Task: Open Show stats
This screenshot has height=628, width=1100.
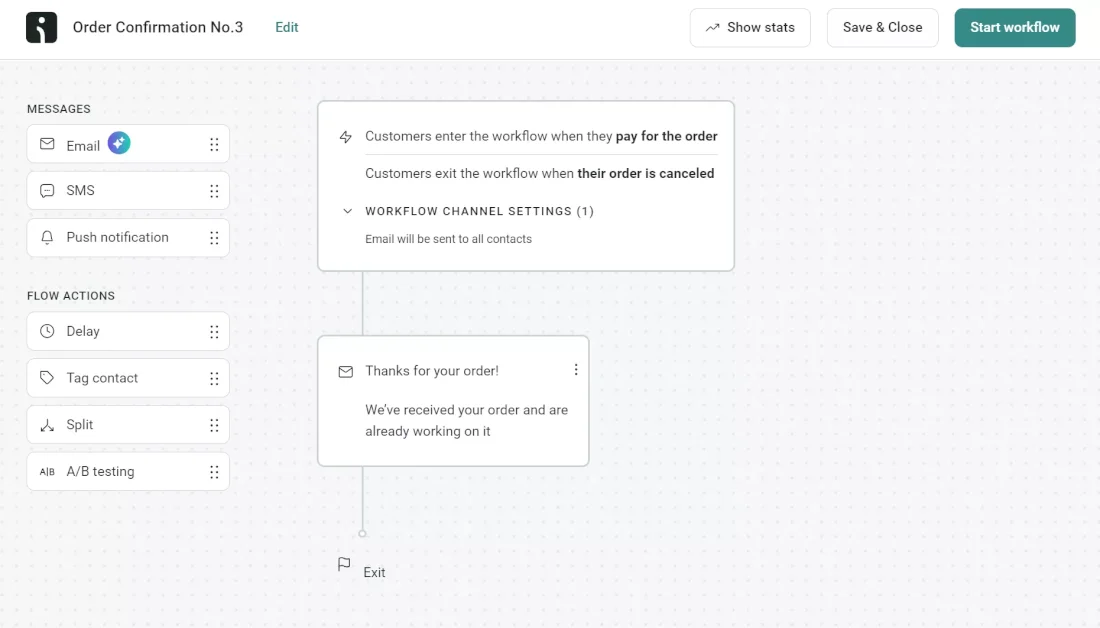Action: pos(750,27)
